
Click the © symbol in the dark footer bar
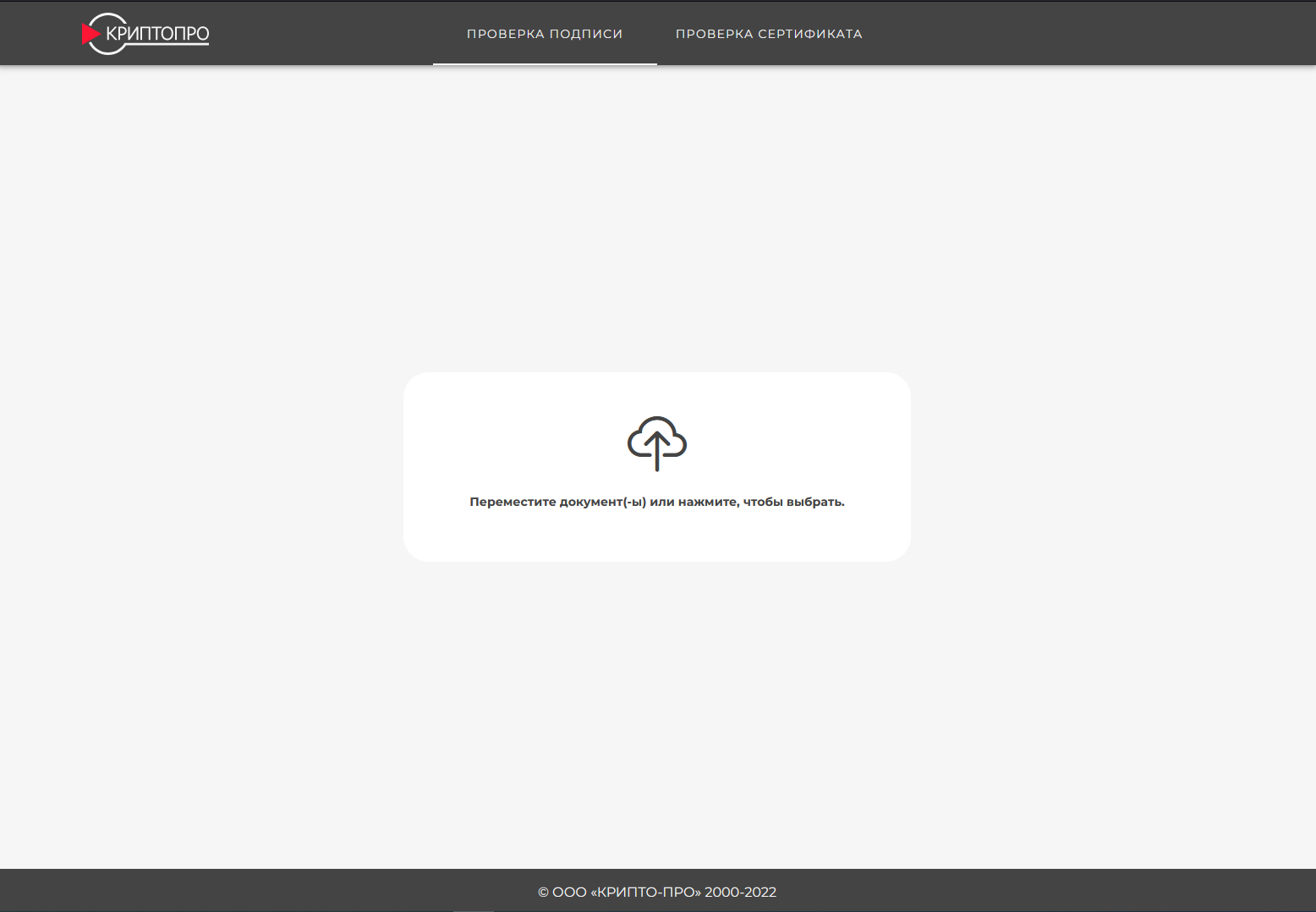[543, 892]
